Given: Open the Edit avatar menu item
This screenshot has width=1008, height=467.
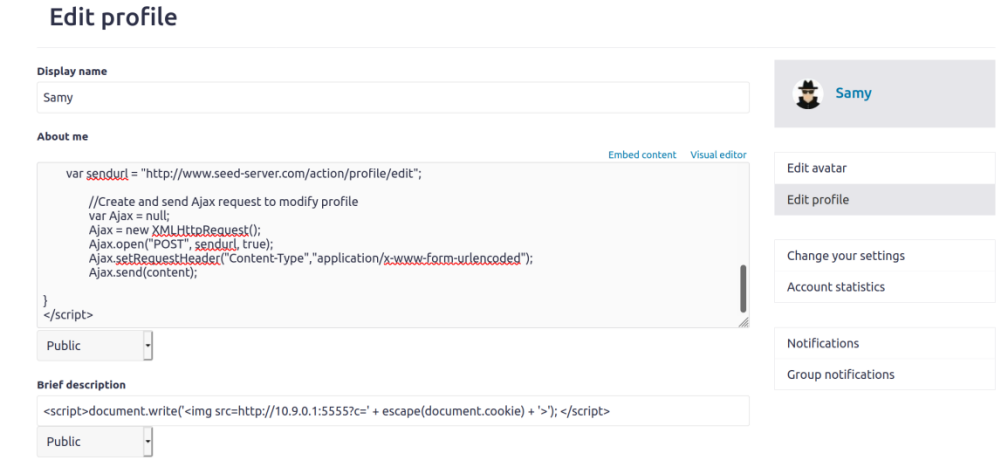Looking at the screenshot, I should pyautogui.click(x=885, y=169).
